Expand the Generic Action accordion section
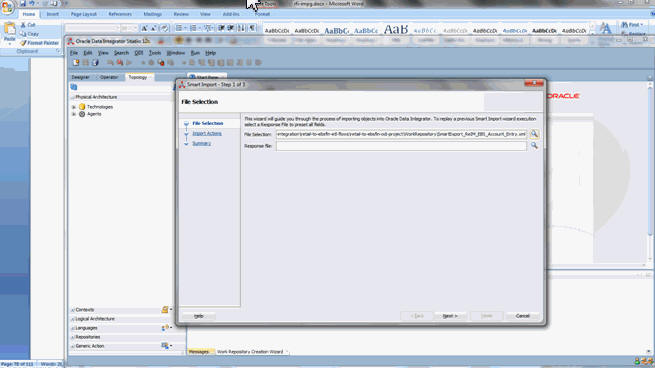The height and width of the screenshot is (368, 655). [90, 346]
